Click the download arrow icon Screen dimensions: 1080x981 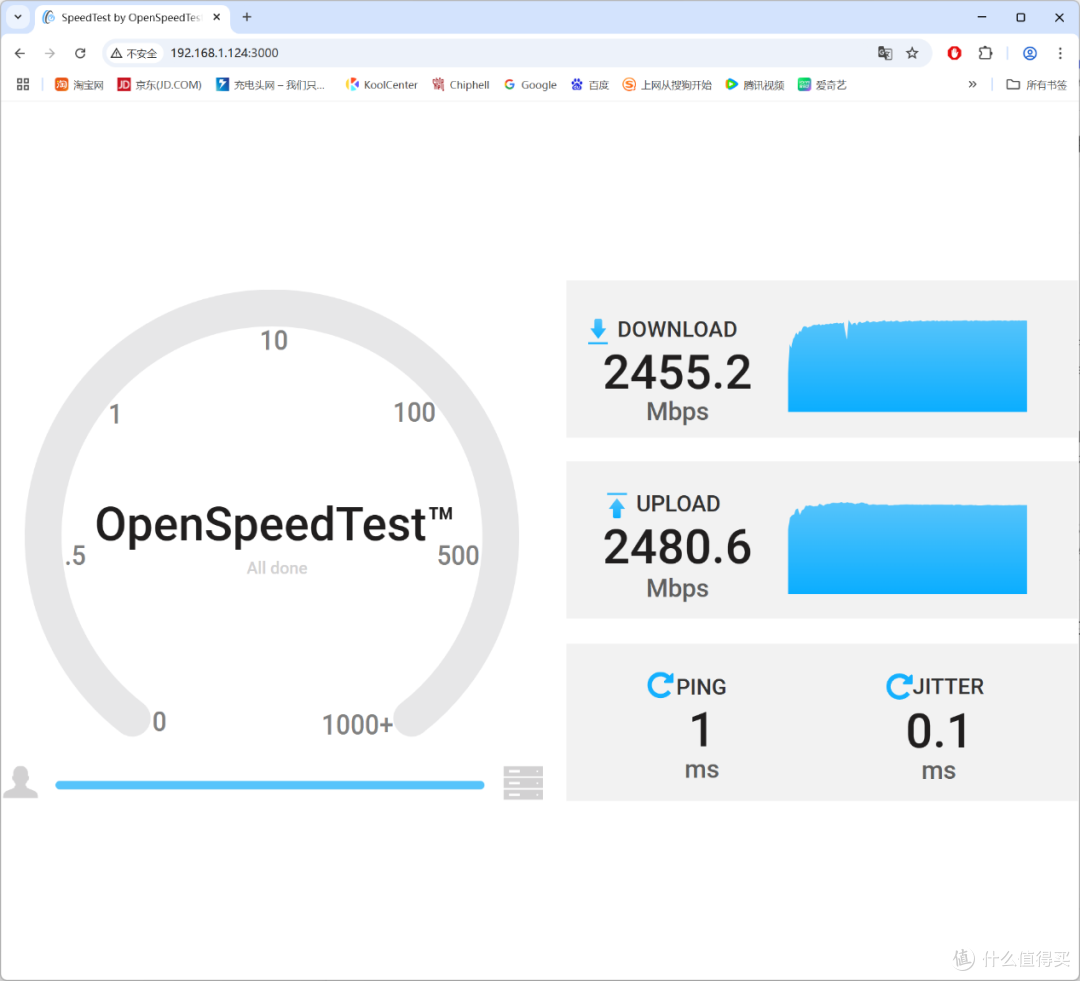[598, 331]
